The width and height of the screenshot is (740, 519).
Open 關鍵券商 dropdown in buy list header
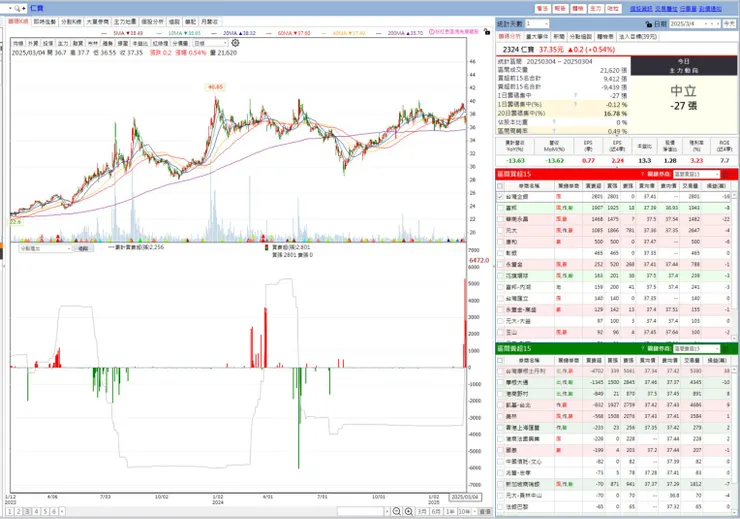pyautogui.click(x=696, y=174)
